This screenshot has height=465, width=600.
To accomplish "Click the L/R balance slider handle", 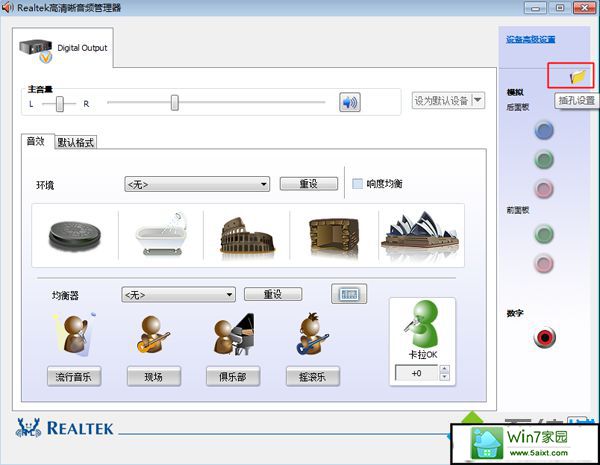I will pyautogui.click(x=60, y=104).
